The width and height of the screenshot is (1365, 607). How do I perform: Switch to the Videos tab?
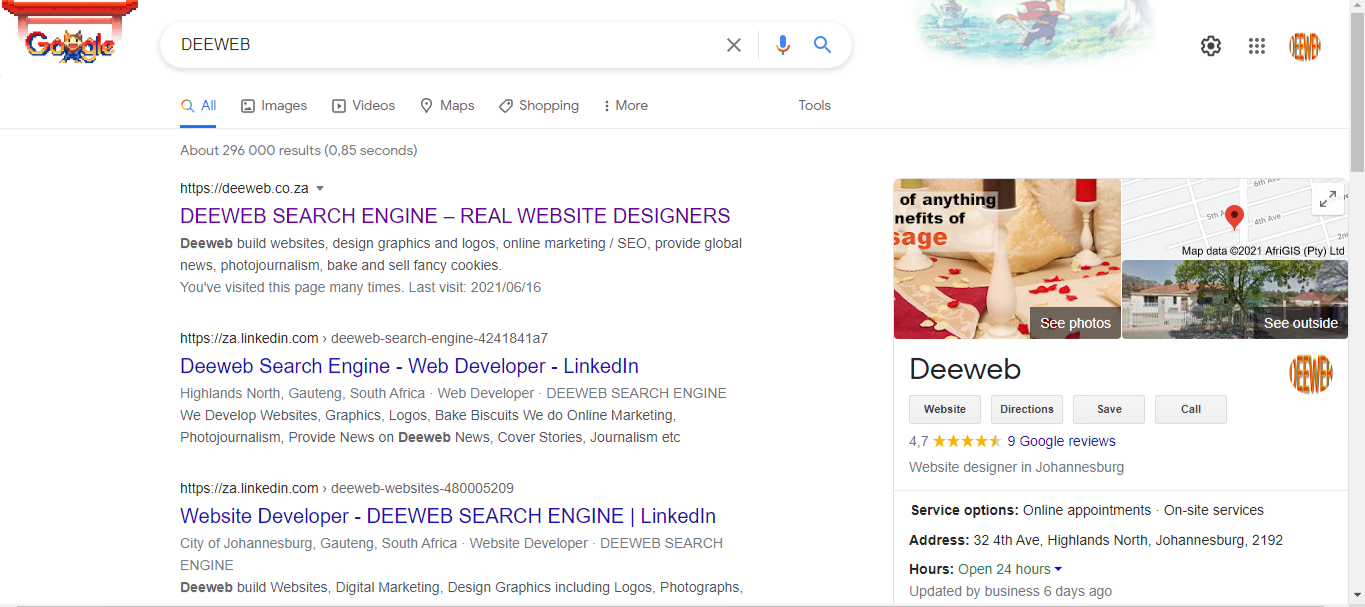click(x=364, y=105)
